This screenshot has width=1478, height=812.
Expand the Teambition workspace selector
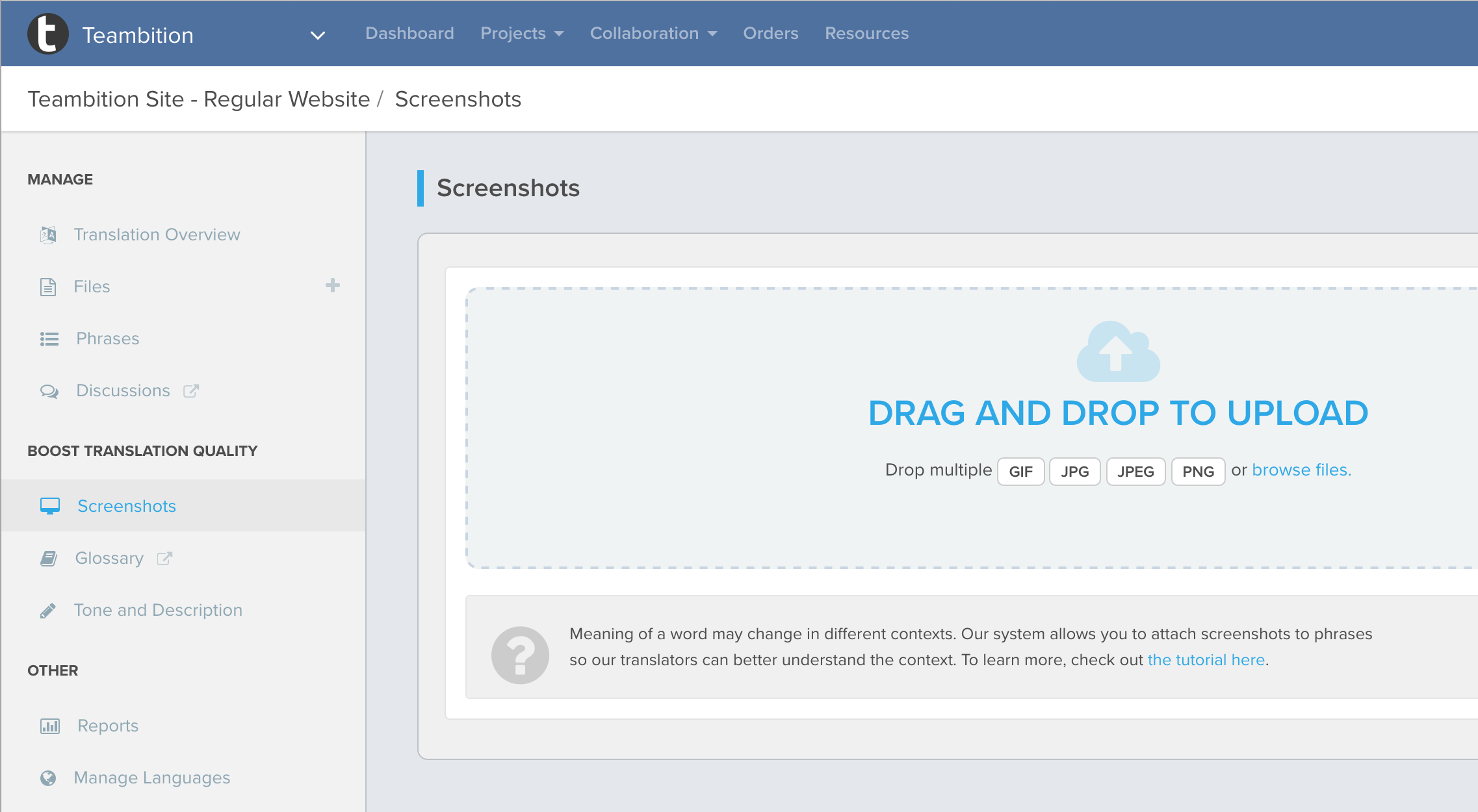[x=318, y=34]
